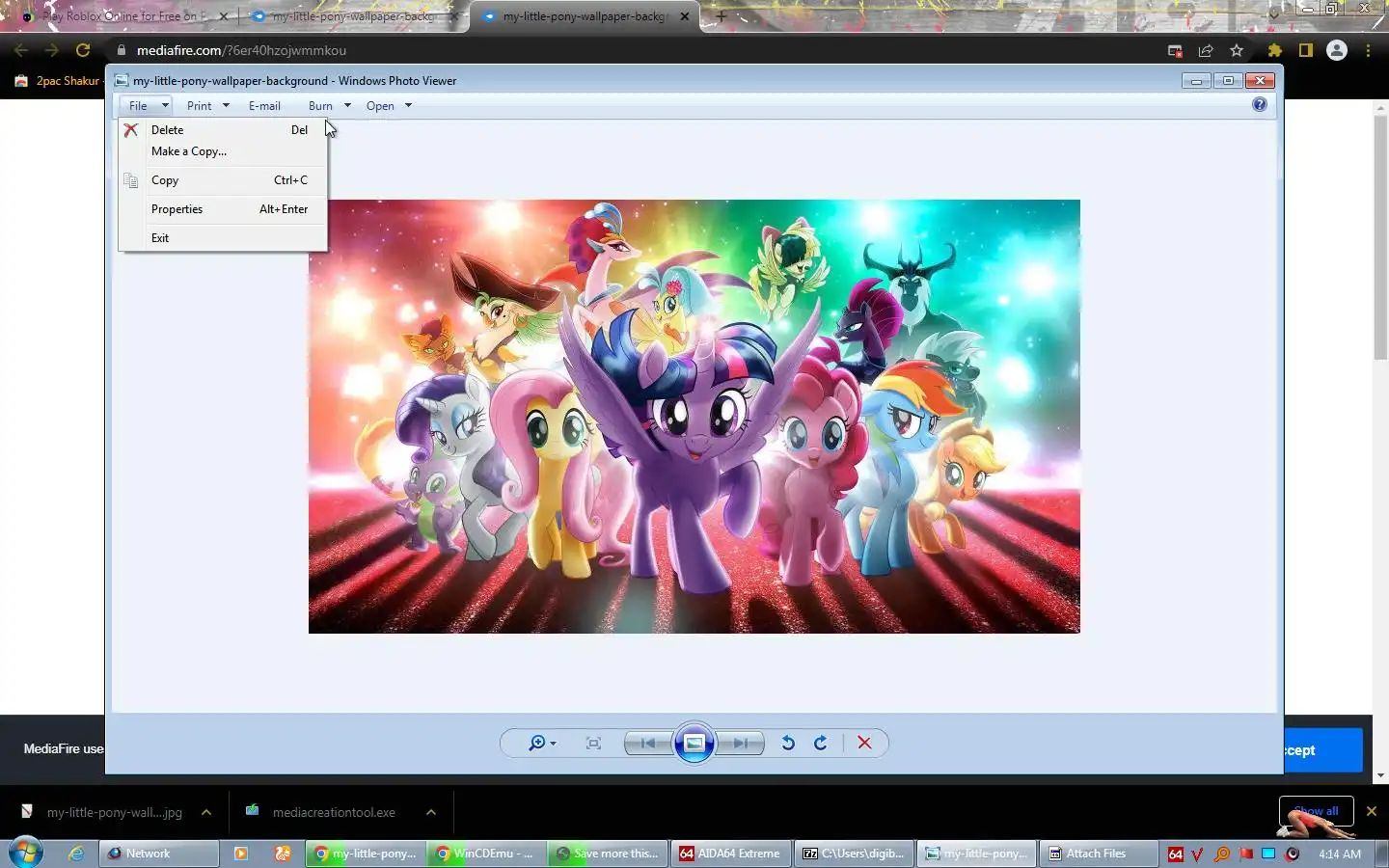1389x868 pixels.
Task: Open the Print dropdown menu
Action: coord(208,105)
